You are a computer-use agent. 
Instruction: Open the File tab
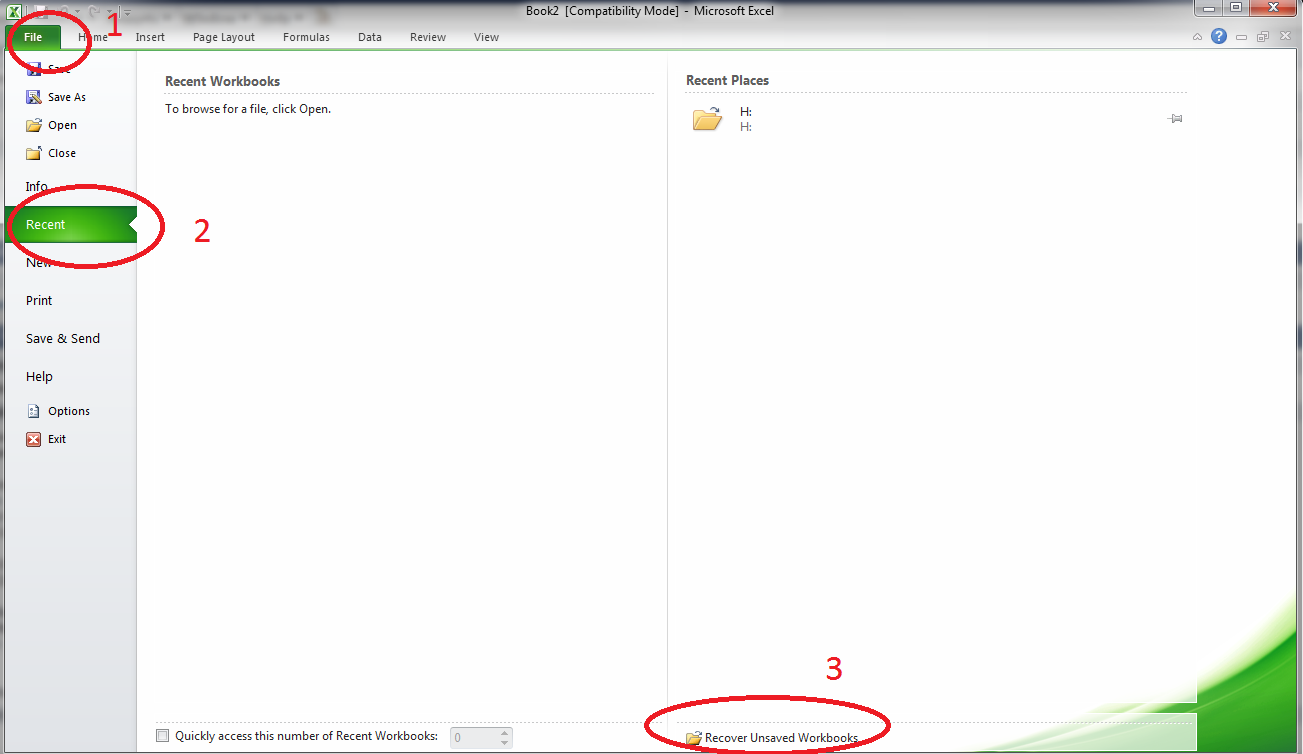tap(33, 37)
